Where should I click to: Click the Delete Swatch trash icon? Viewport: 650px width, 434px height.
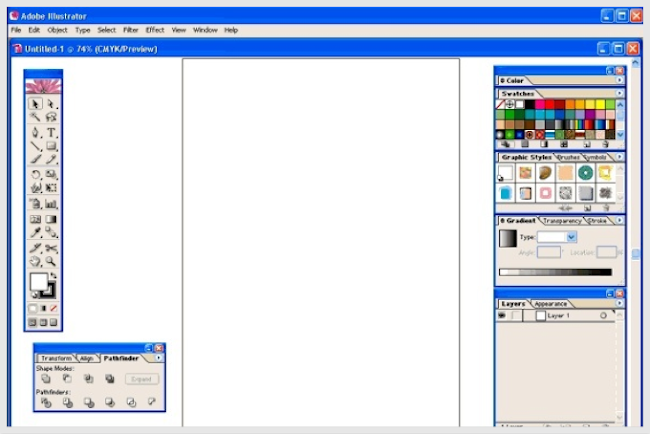coord(605,144)
